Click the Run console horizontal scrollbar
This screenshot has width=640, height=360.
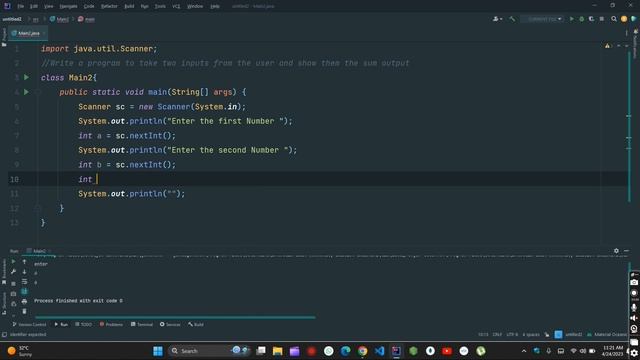175,317
